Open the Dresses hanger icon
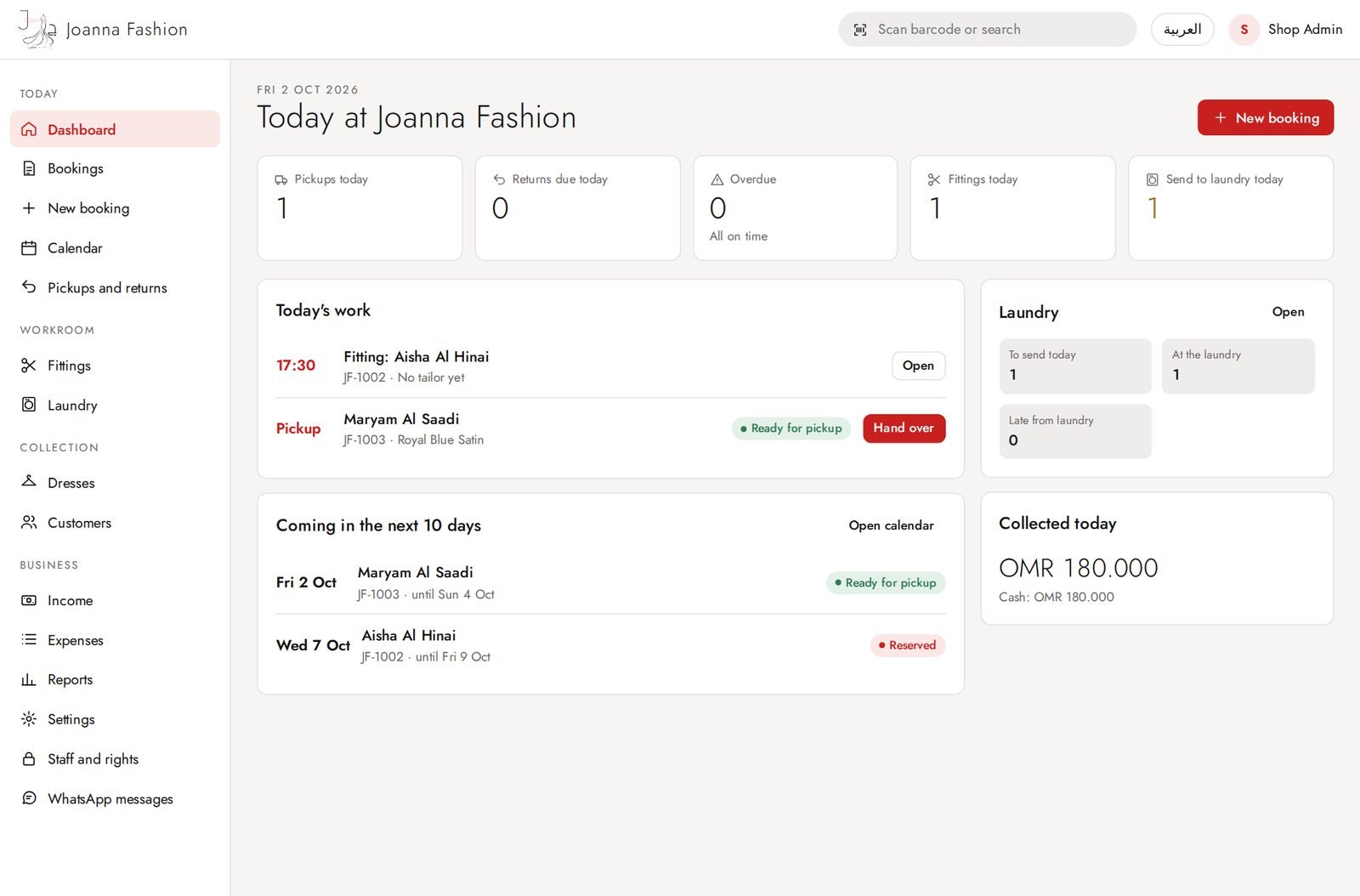This screenshot has width=1360, height=896. click(29, 482)
